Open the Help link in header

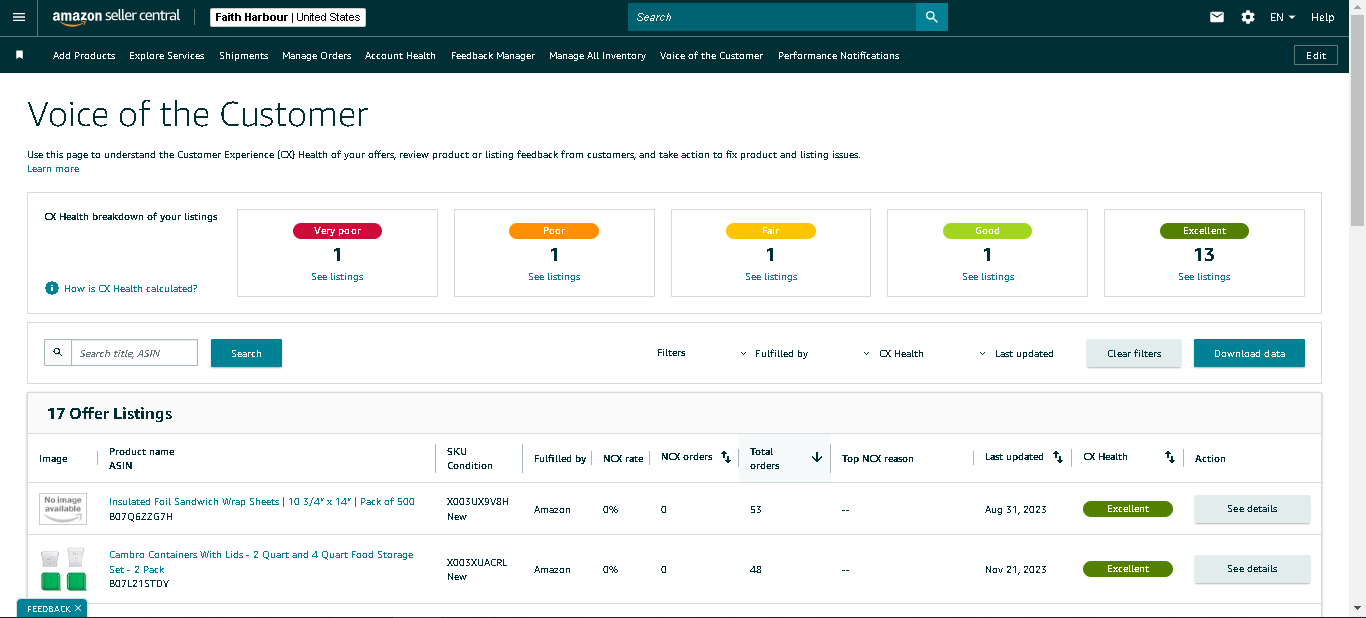click(1322, 17)
